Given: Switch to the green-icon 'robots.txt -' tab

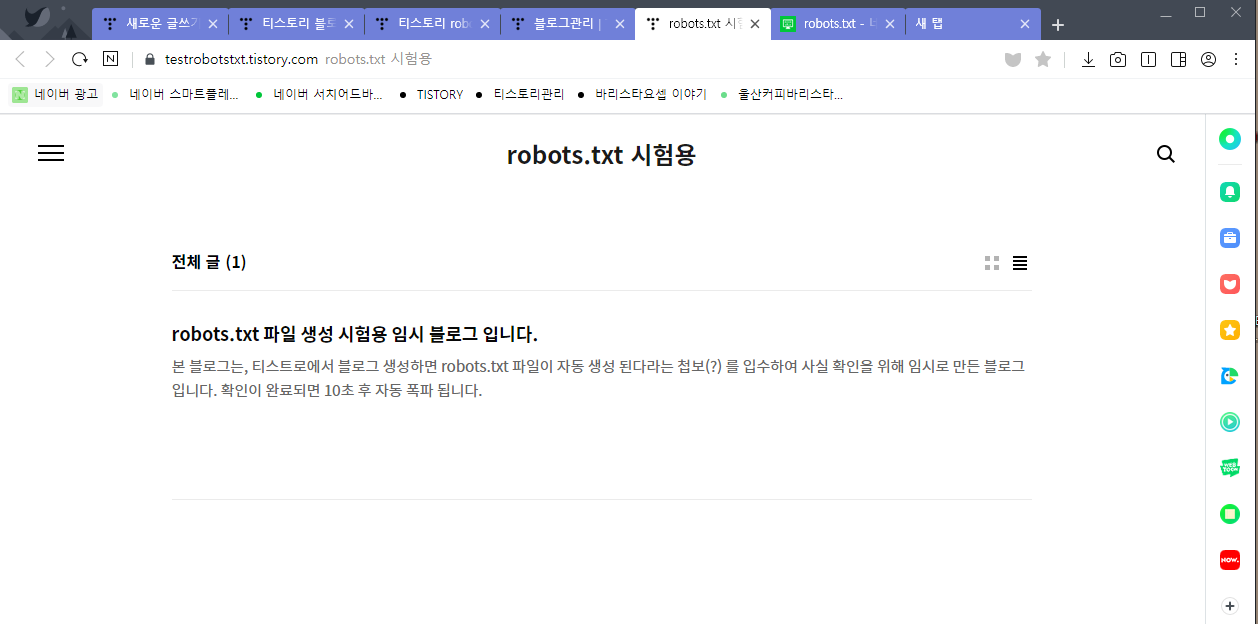Looking at the screenshot, I should (x=840, y=24).
